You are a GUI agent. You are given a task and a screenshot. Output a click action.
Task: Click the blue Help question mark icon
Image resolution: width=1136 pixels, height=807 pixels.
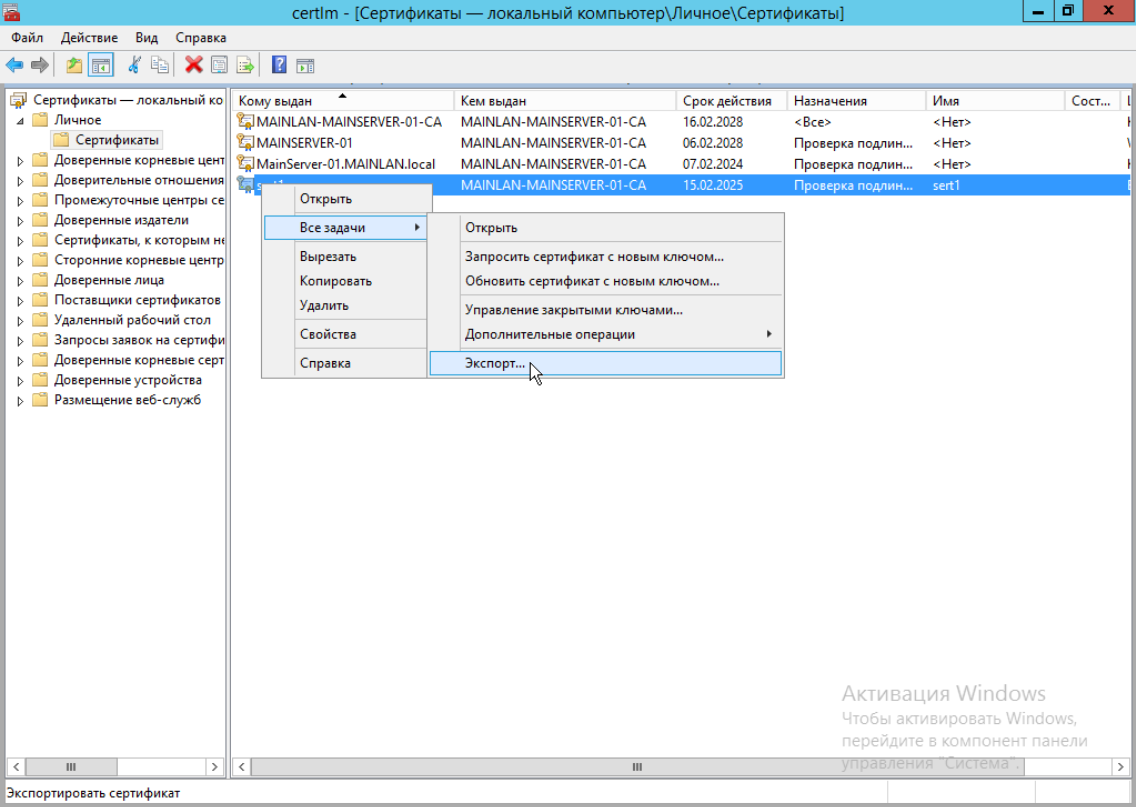click(279, 65)
